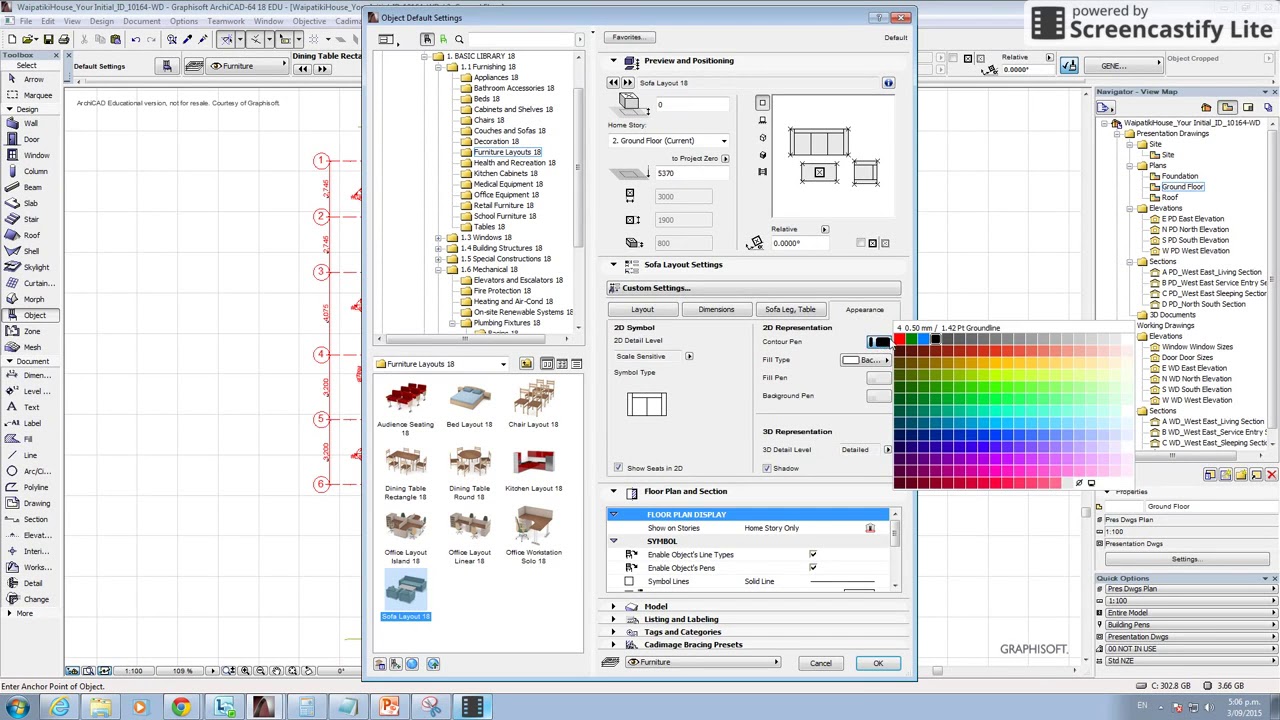Click the Pick Up Parameters eyedropper icon
This screenshot has width=1280, height=720.
click(186, 39)
